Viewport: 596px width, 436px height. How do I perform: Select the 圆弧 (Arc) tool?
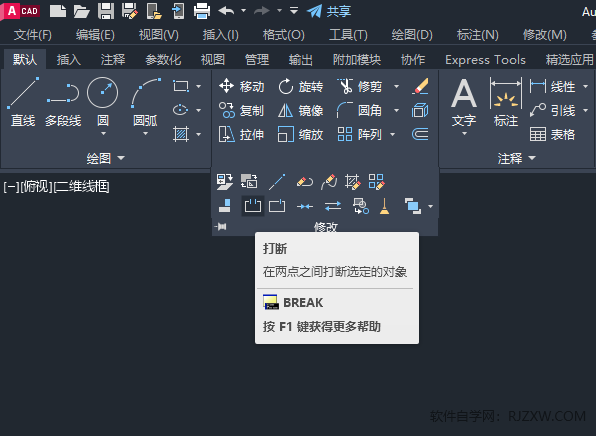pos(145,102)
